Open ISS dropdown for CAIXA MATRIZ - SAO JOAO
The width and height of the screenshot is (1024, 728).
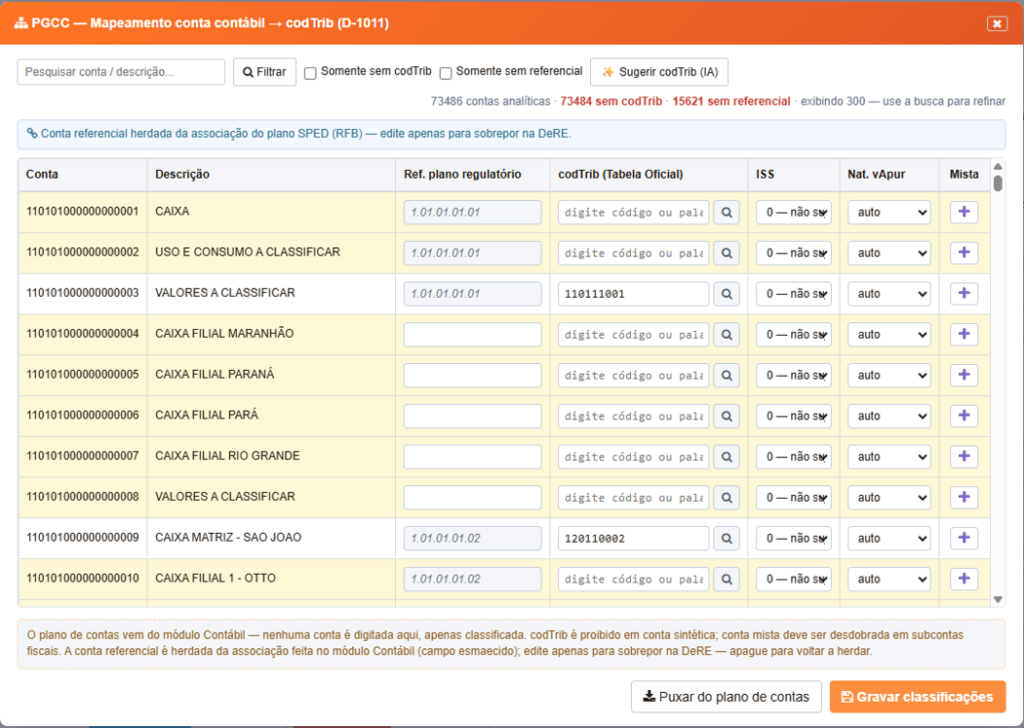point(793,539)
